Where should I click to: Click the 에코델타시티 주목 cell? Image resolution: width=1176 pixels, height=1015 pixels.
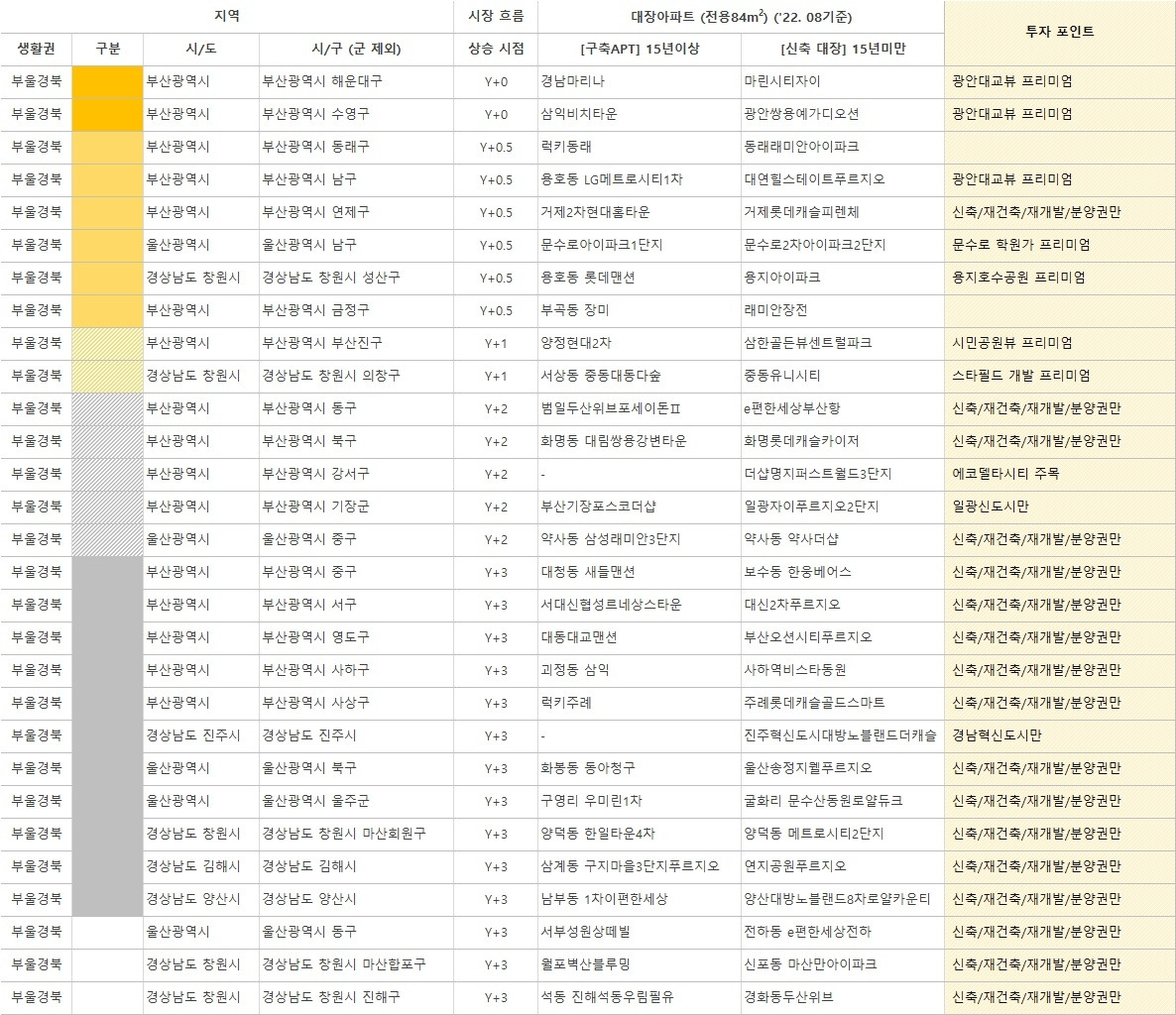click(x=1060, y=475)
